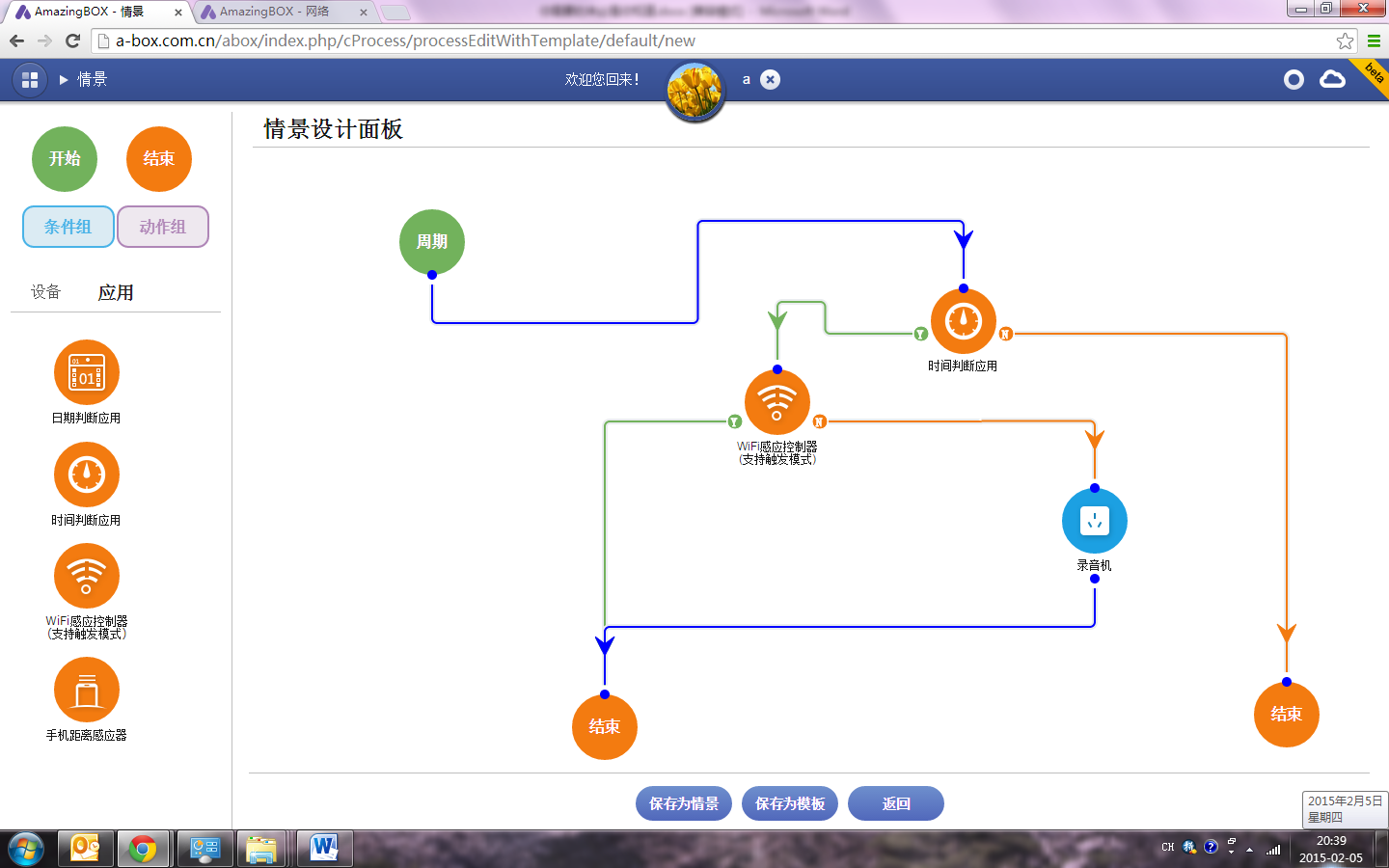
Task: Switch to the 应用 tab
Action: pyautogui.click(x=116, y=292)
